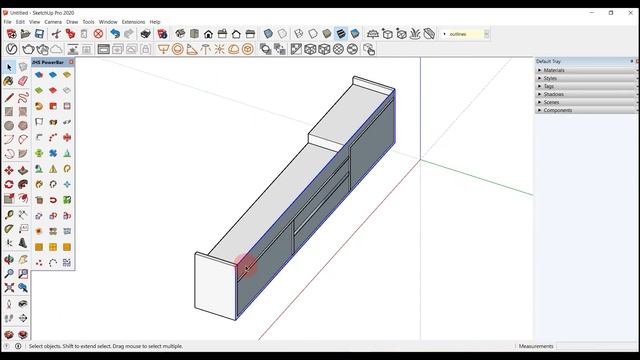This screenshot has height=360, width=640.
Task: Click the blue four-petal cross JHS PowerBar icon
Action: 53,153
